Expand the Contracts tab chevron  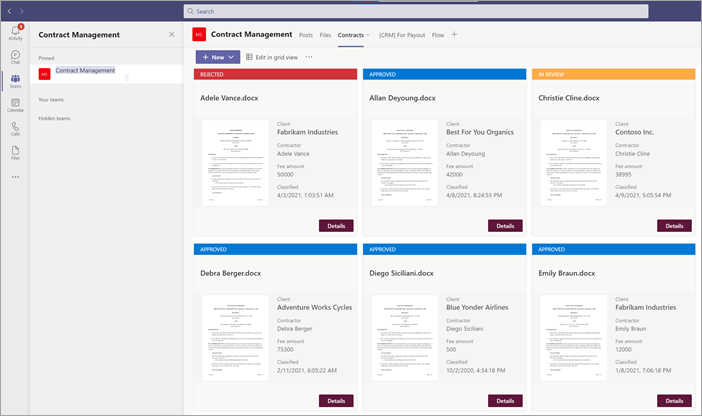click(x=368, y=35)
